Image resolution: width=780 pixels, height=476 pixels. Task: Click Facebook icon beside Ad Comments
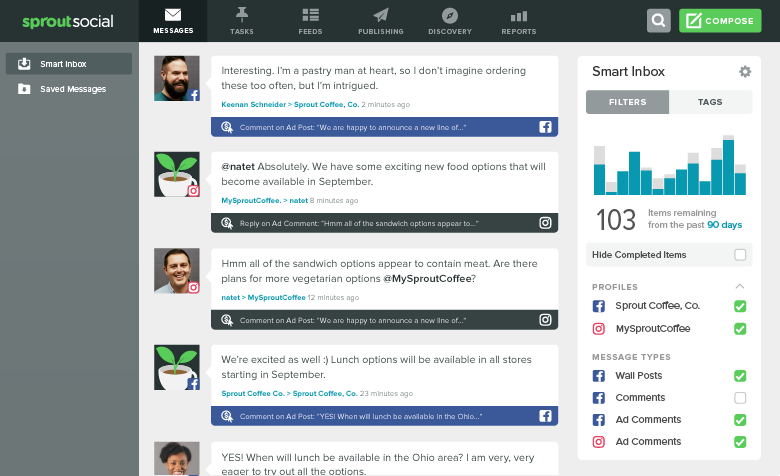pyautogui.click(x=599, y=420)
